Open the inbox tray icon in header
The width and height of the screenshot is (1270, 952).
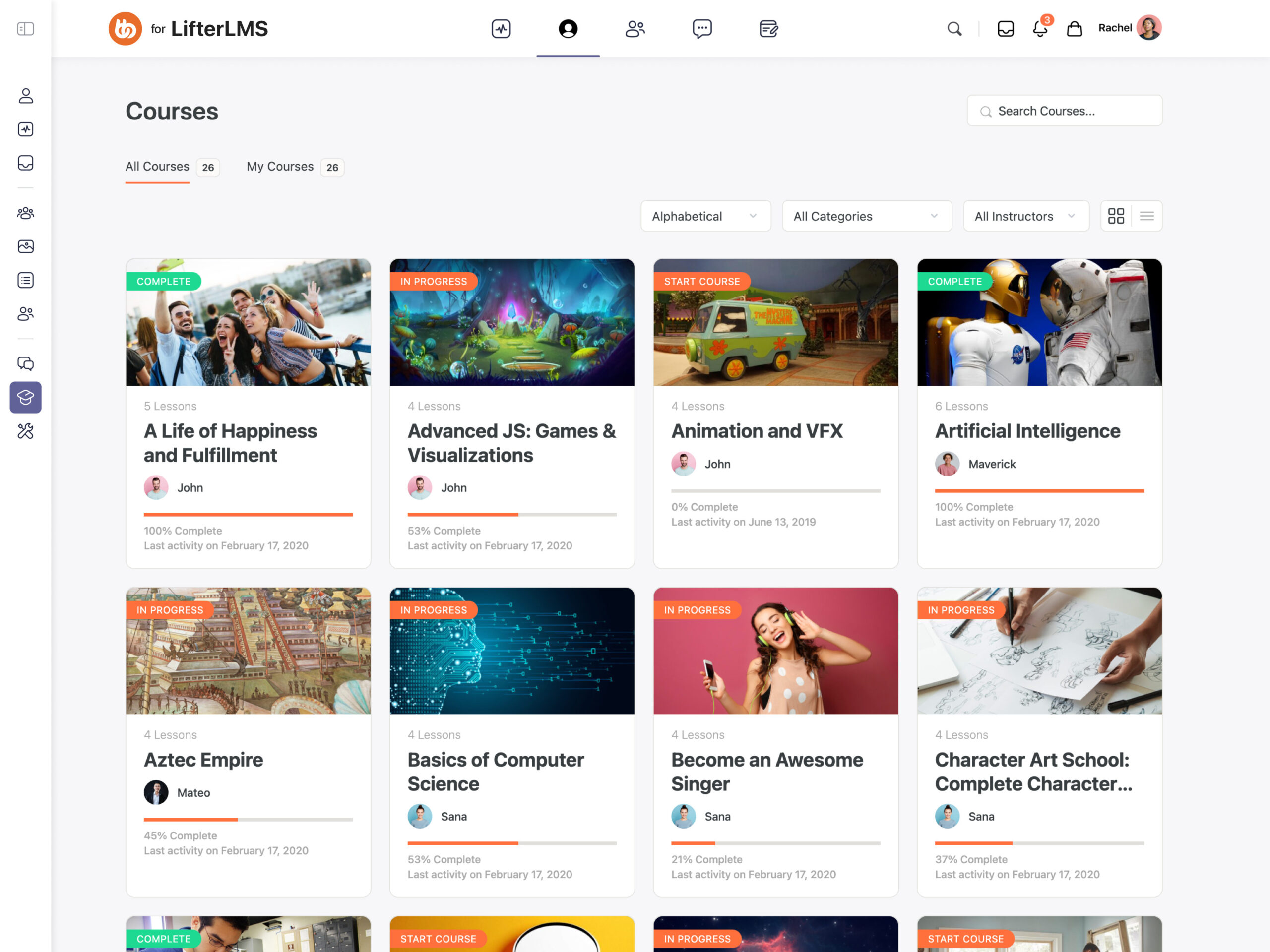[x=1005, y=29]
